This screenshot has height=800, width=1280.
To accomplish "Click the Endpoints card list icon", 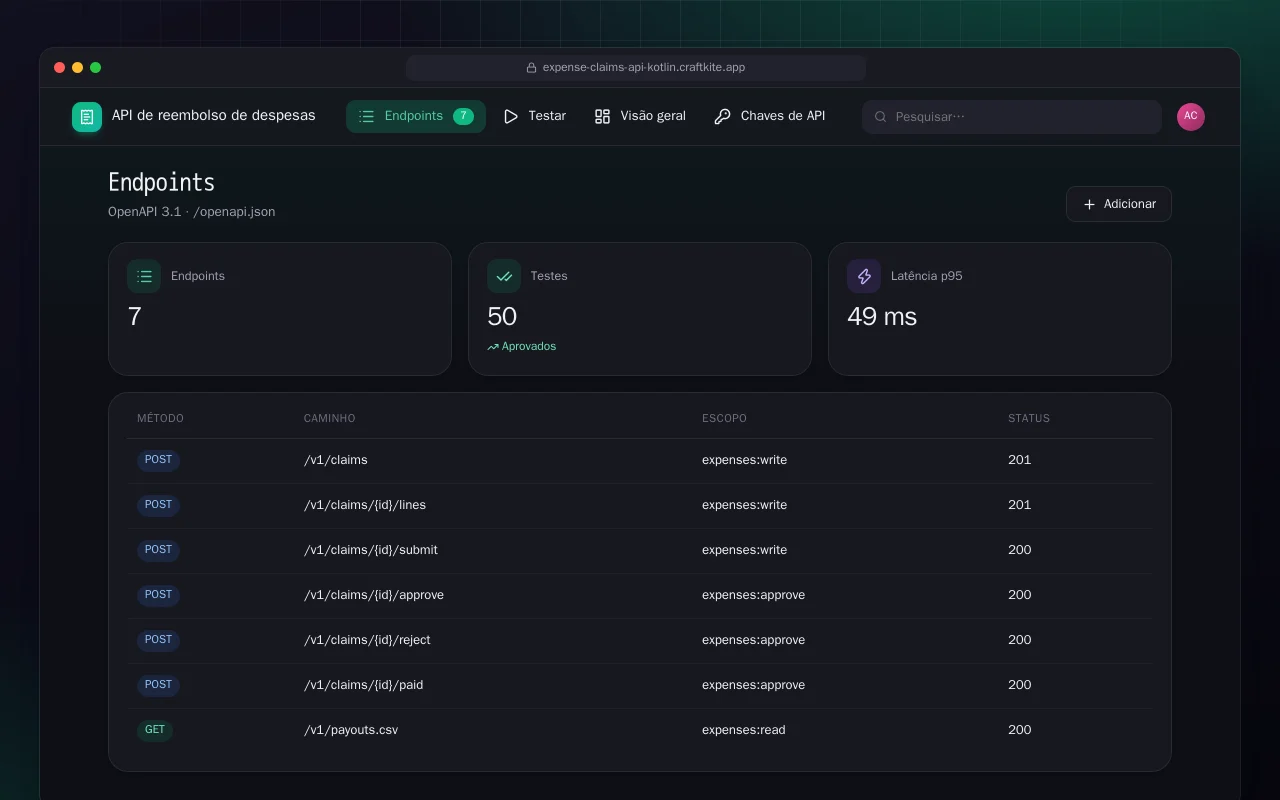I will (x=144, y=276).
